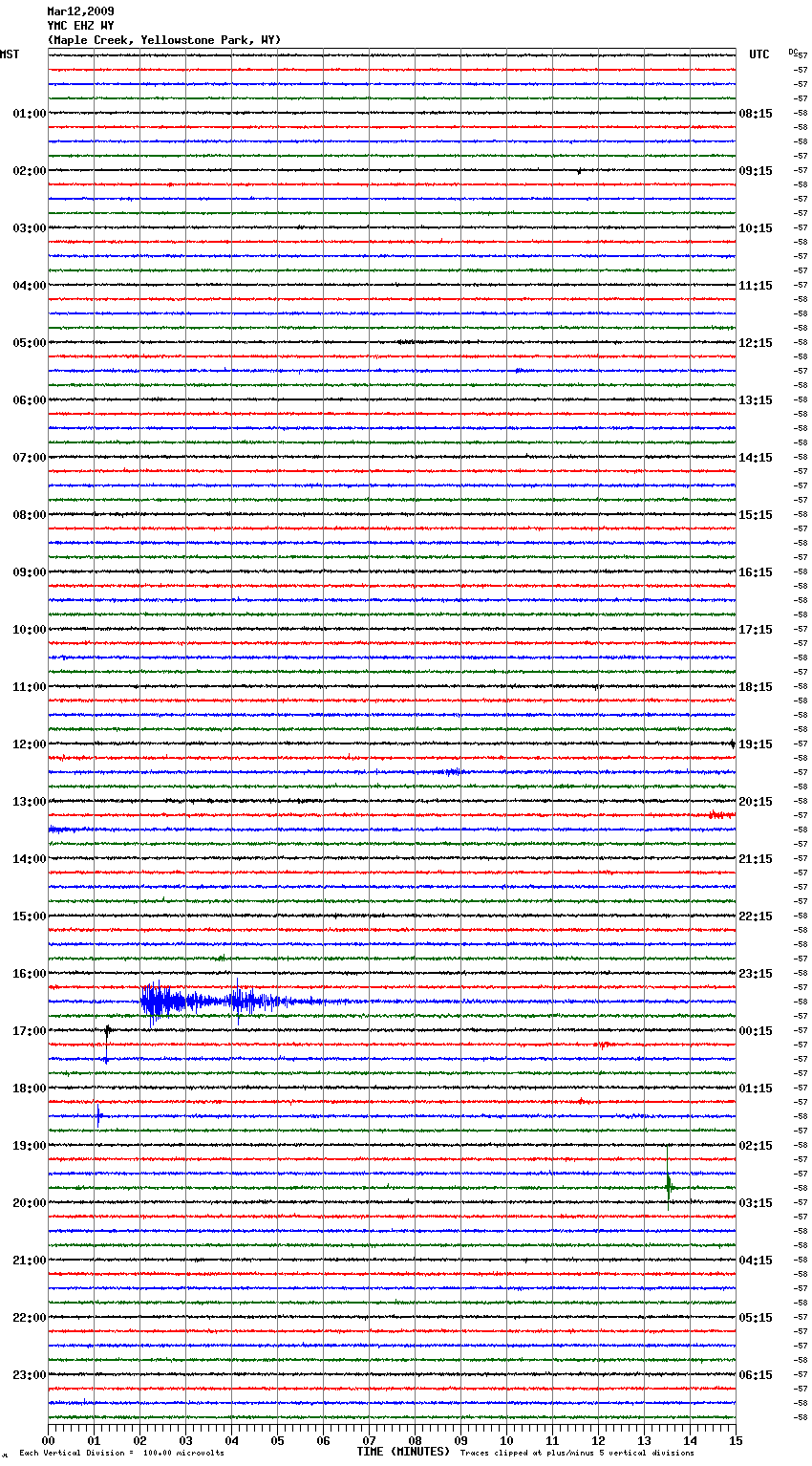Select the 11:00 MST time label
Screen dimensions: 812x1466
(30, 687)
